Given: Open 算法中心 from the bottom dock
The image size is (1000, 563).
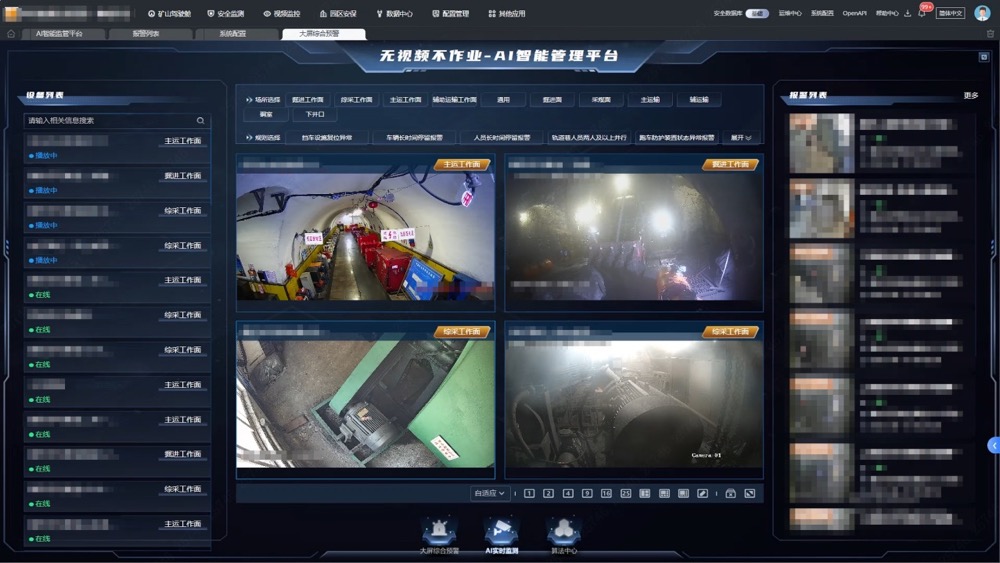Looking at the screenshot, I should [x=564, y=534].
